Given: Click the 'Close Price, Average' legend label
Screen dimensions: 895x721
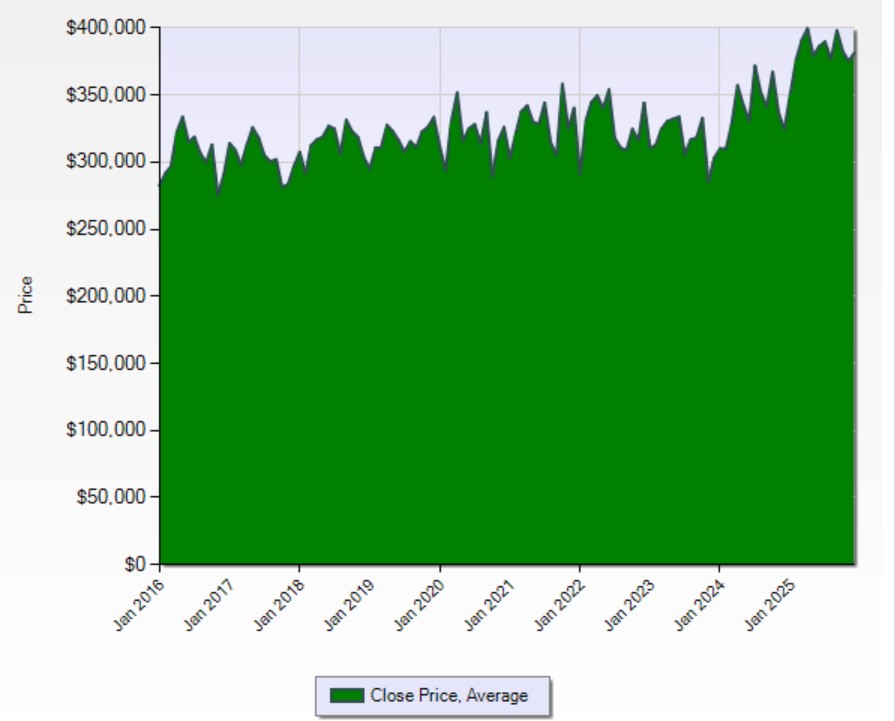Looking at the screenshot, I should point(449,696).
